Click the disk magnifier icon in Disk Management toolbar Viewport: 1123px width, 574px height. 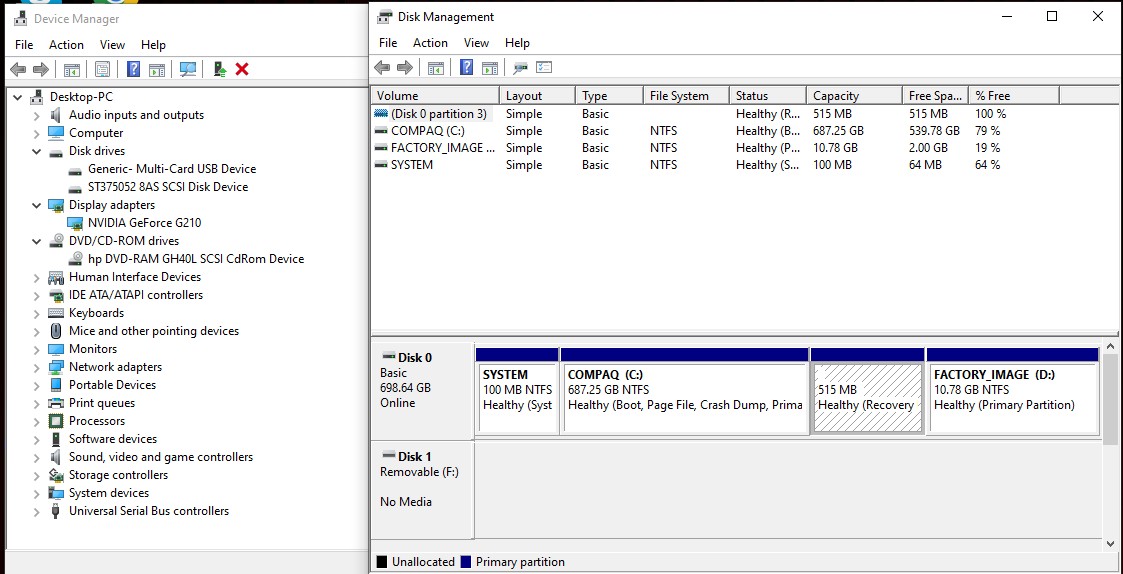[x=519, y=67]
